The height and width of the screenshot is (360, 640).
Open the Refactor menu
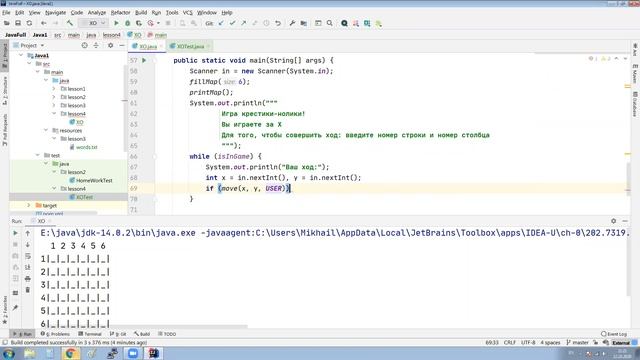120,13
